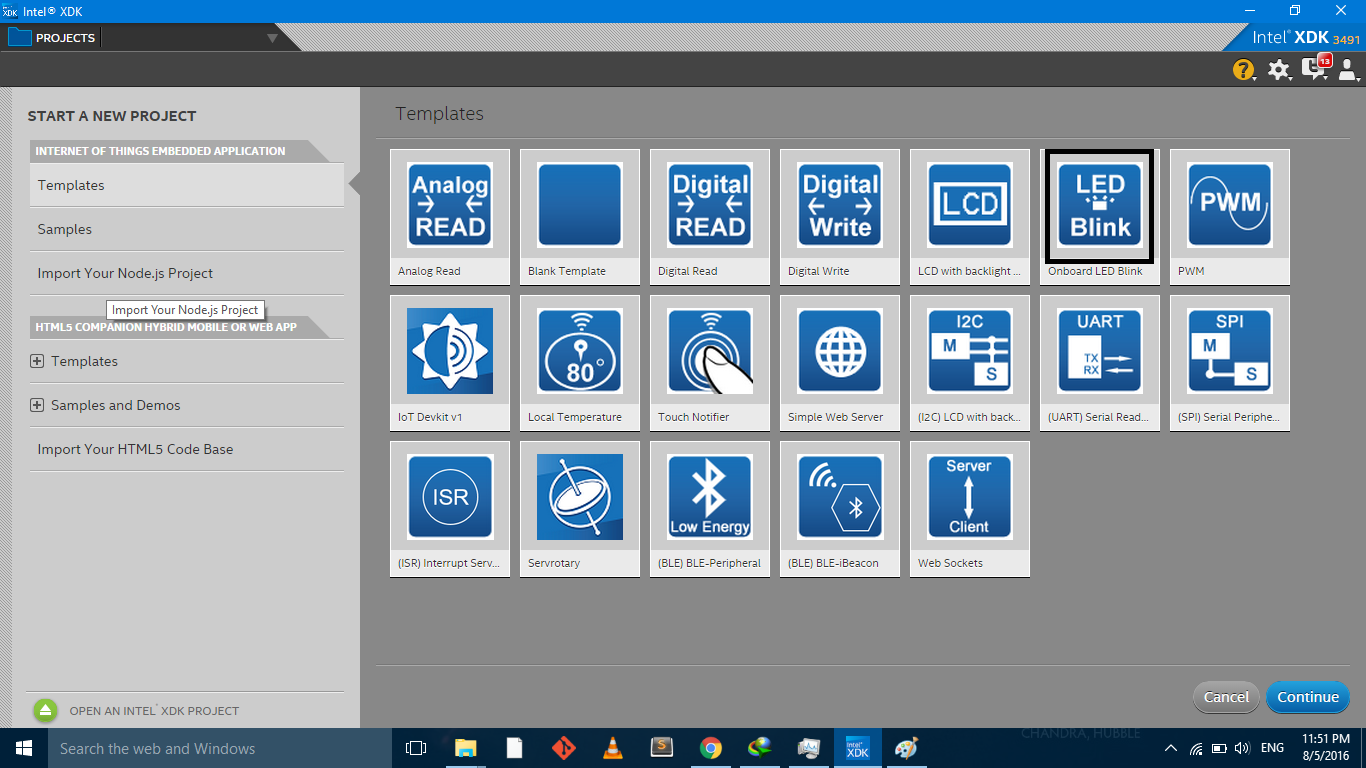Focus the Windows search box

point(220,748)
